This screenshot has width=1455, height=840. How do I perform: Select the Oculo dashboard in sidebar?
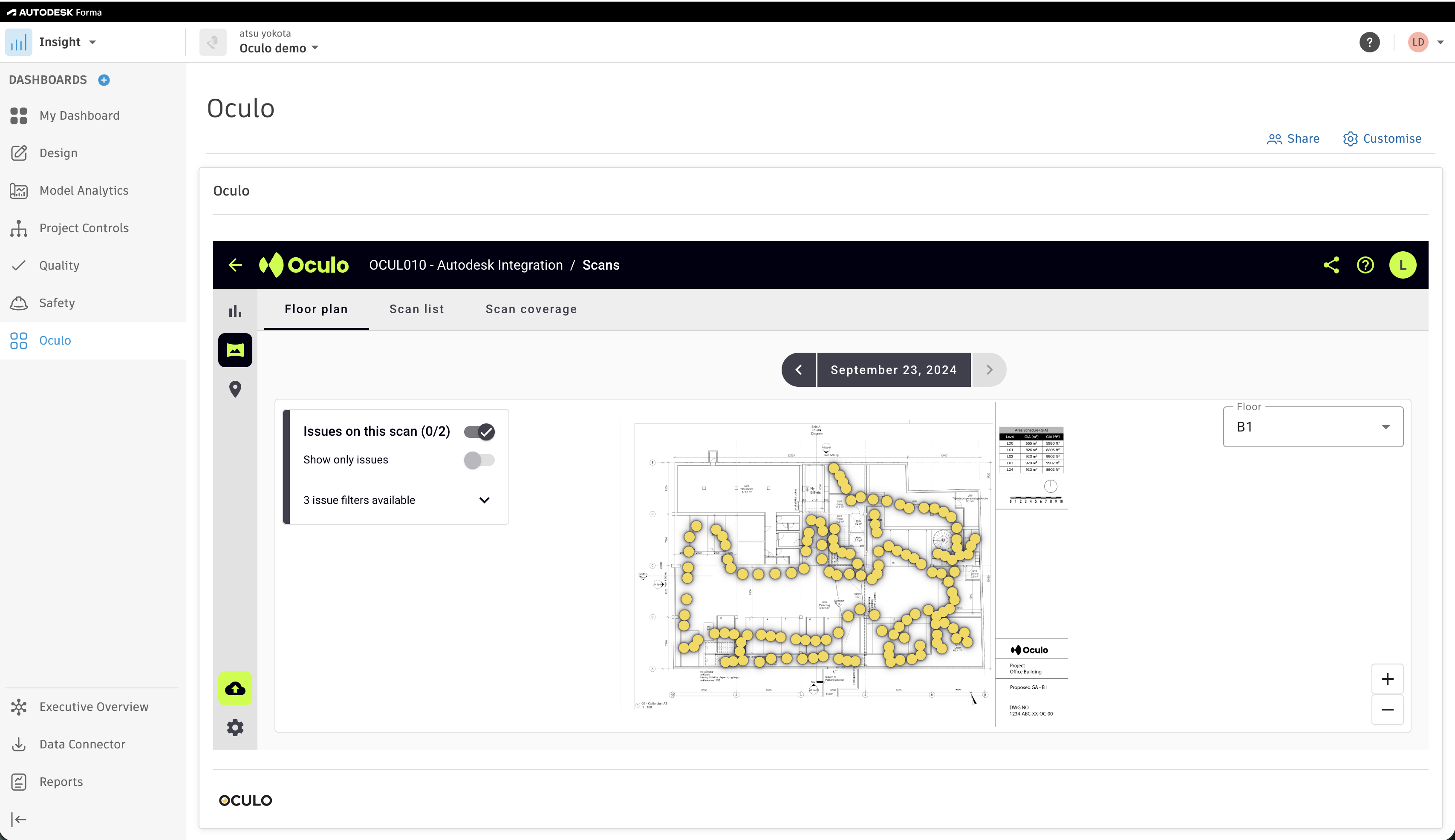(x=93, y=340)
